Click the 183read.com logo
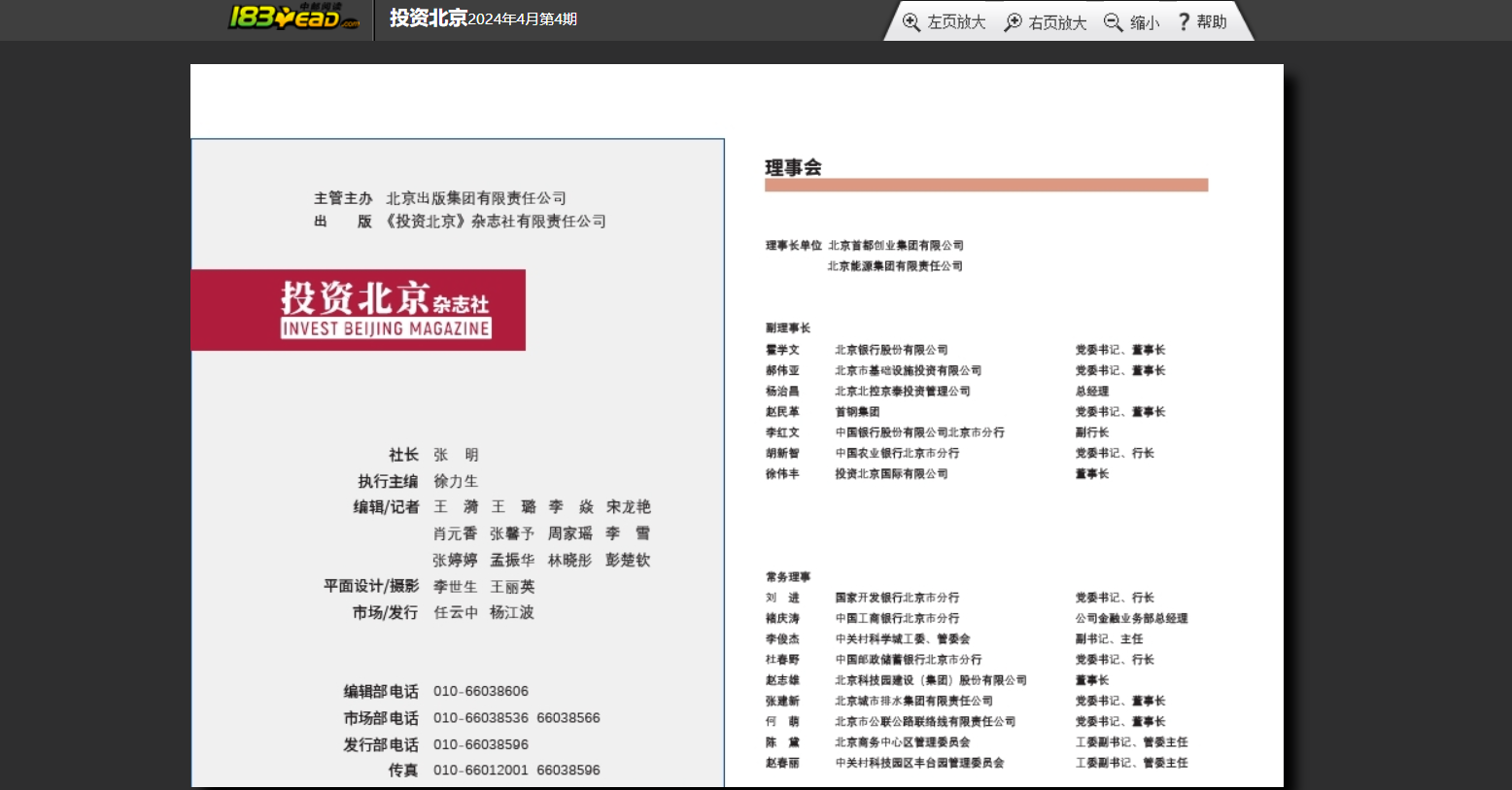This screenshot has width=1512, height=790. pos(293,17)
